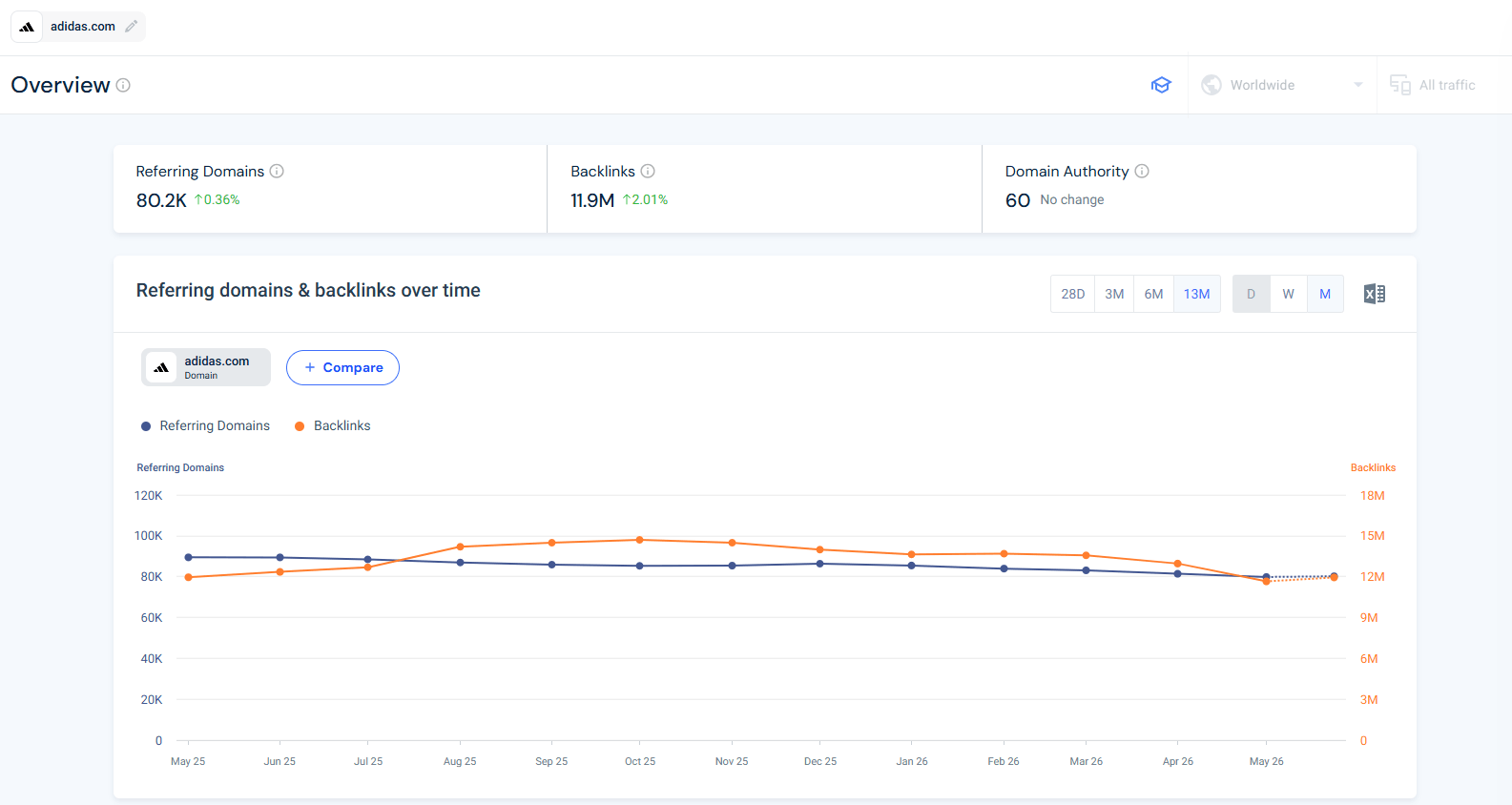Select the 13M time range
This screenshot has width=1512, height=805.
(1197, 294)
